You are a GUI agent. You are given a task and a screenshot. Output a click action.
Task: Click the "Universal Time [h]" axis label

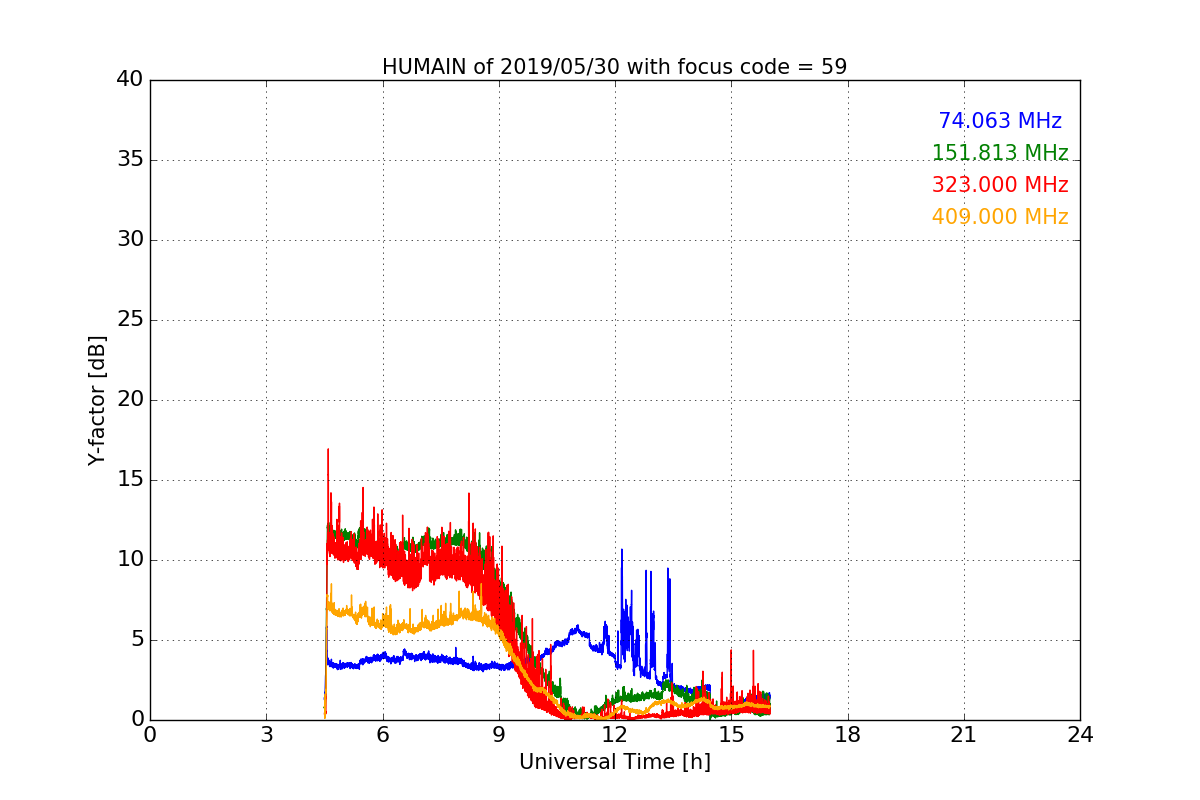coord(614,762)
